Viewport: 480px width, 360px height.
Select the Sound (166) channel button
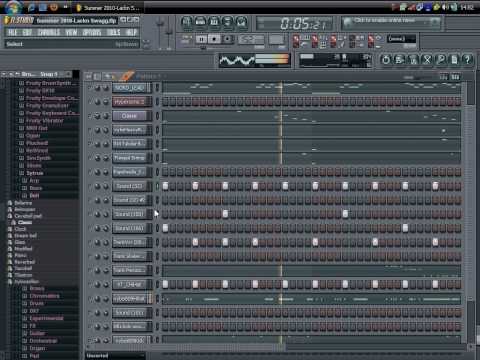click(x=129, y=228)
